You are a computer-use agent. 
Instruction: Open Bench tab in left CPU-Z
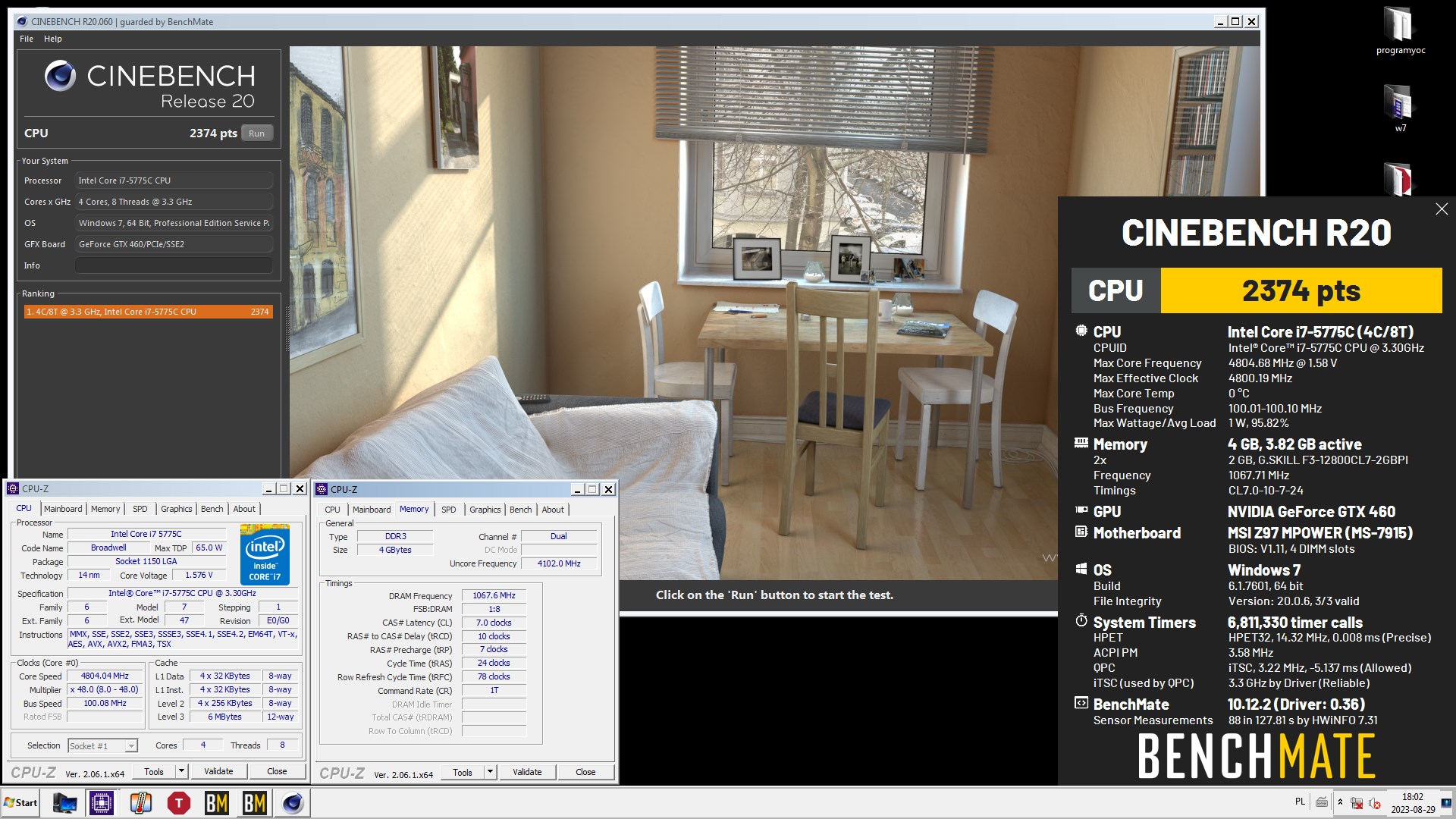[212, 509]
